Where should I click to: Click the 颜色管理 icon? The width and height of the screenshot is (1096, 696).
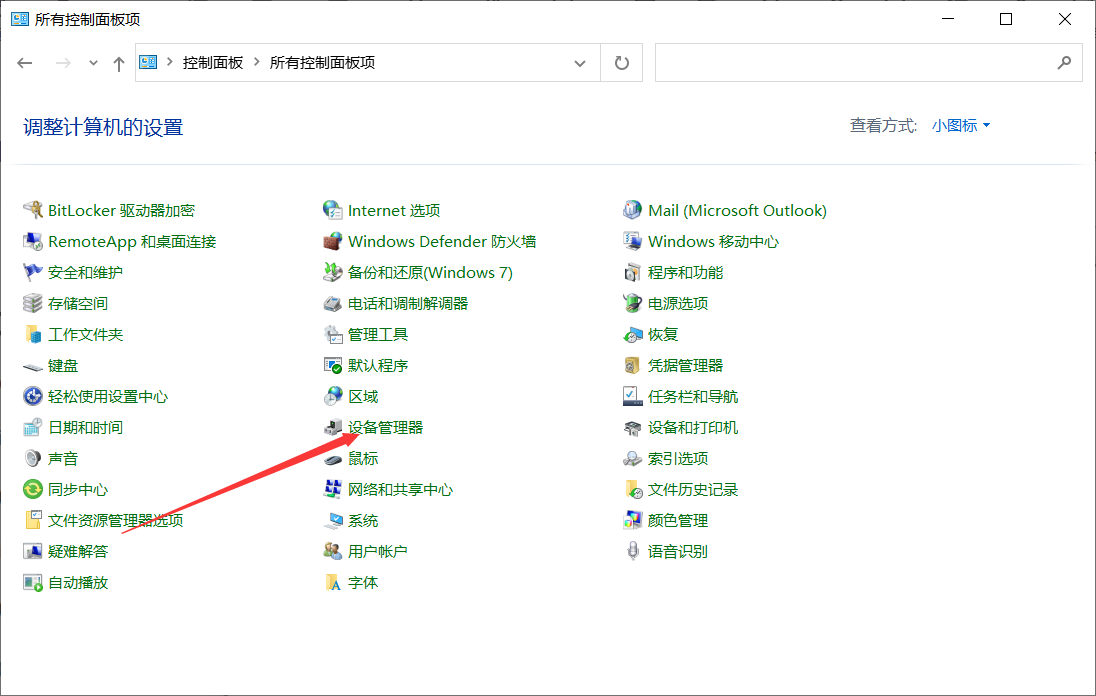tap(633, 521)
